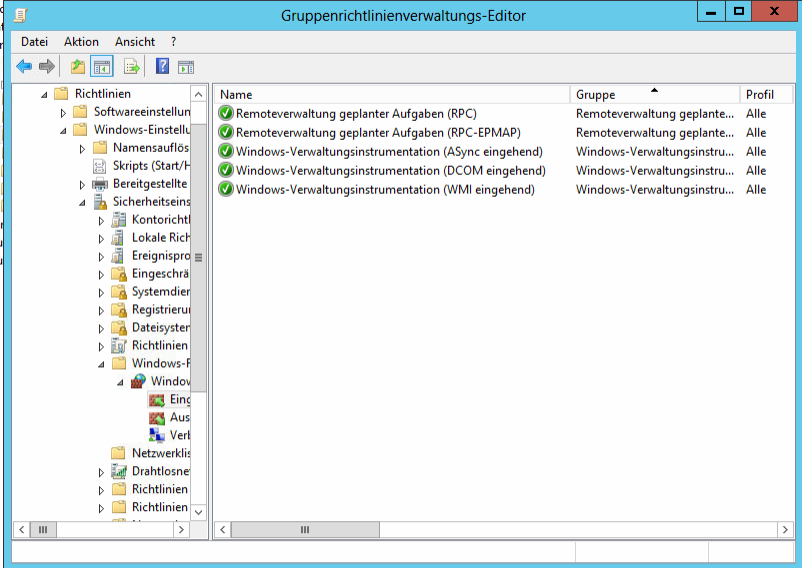802x568 pixels.
Task: Open Help via the blue question mark icon
Action: click(162, 67)
